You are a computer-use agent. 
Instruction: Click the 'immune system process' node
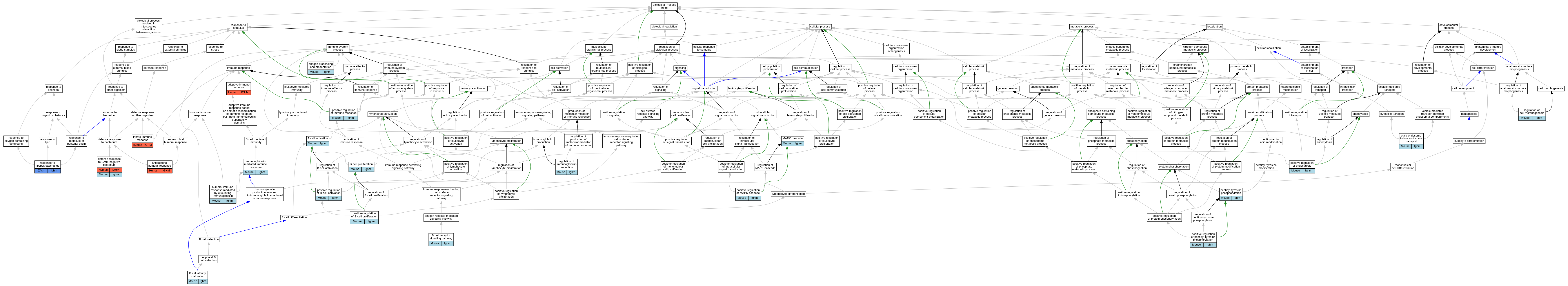pos(338,48)
